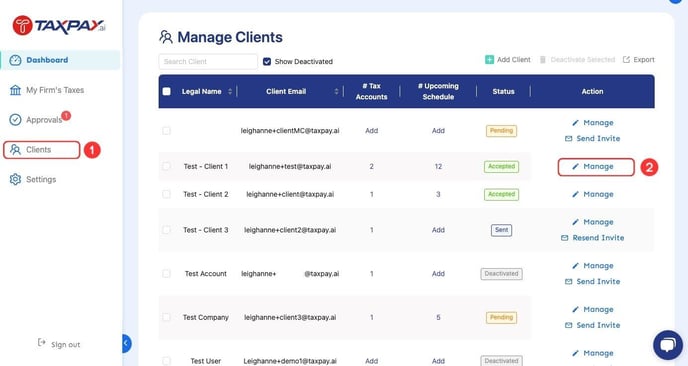
Task: Manage Test - Client 1
Action: [x=596, y=167]
